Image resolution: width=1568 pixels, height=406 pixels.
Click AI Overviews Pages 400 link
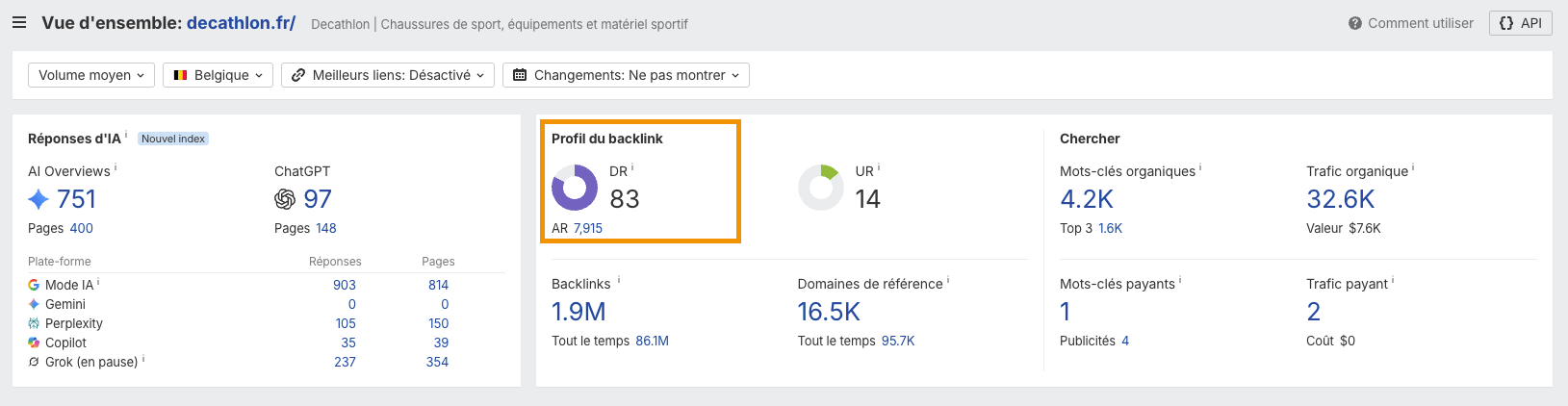82,228
